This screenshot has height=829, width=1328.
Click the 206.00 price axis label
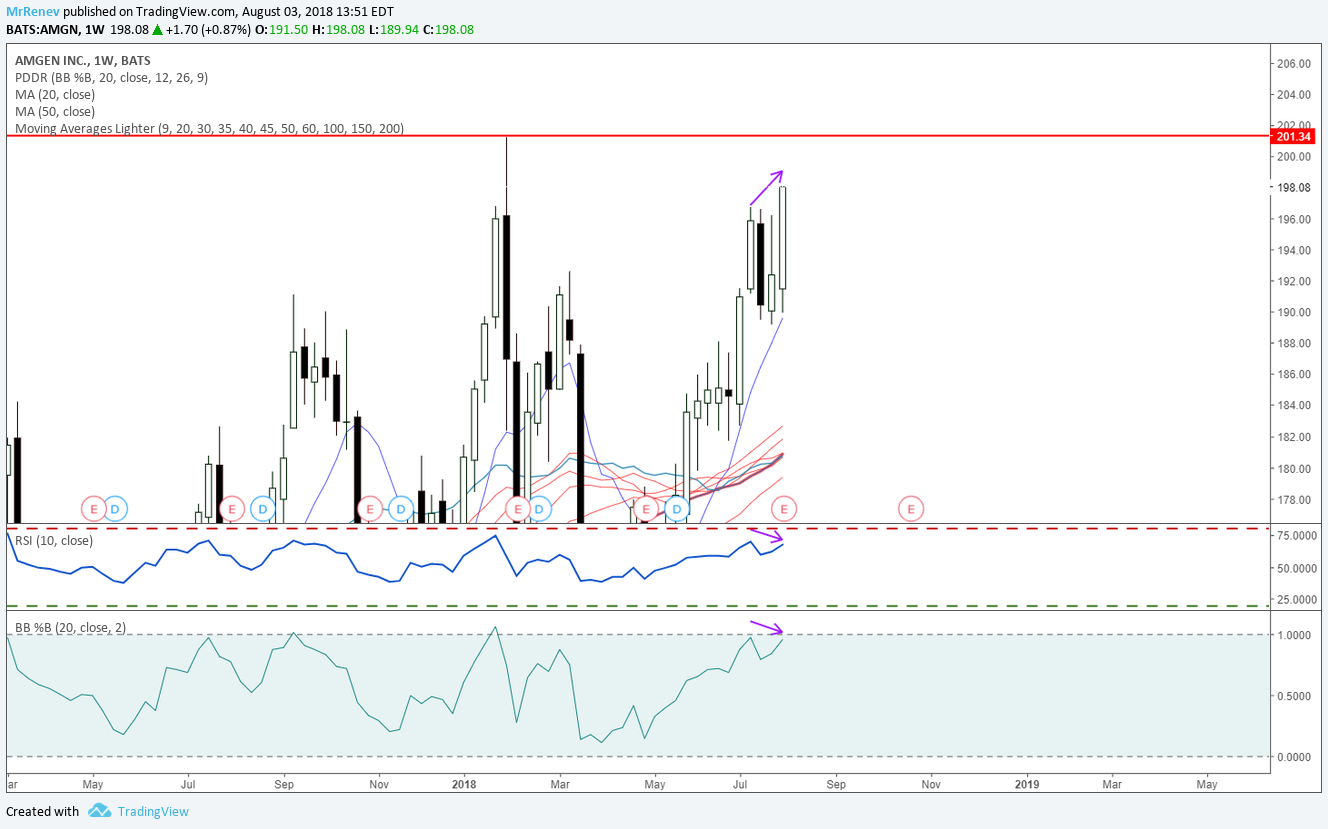[x=1294, y=63]
